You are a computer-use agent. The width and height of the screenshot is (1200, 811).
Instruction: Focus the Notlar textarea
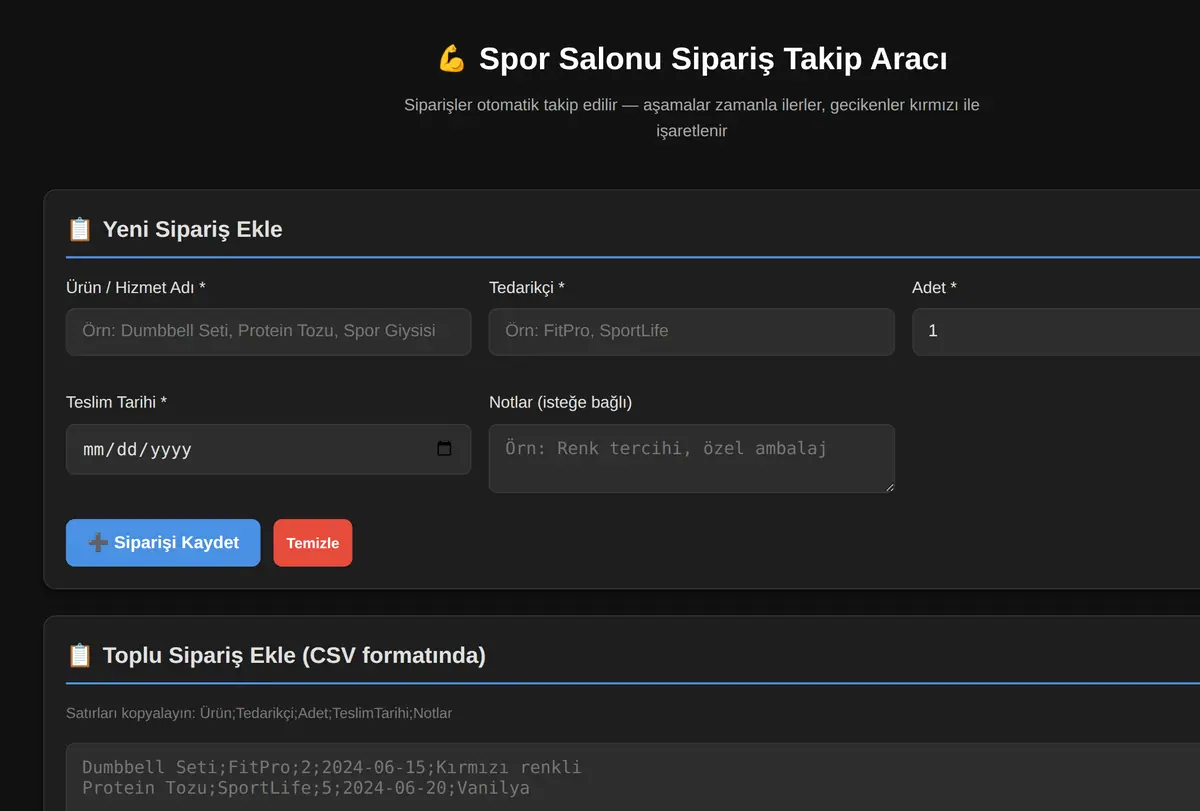coord(691,458)
